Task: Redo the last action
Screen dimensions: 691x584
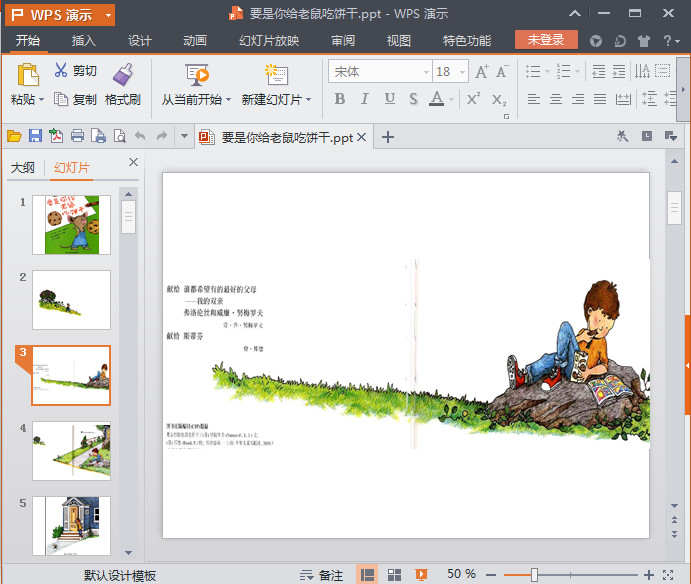Action: click(162, 136)
